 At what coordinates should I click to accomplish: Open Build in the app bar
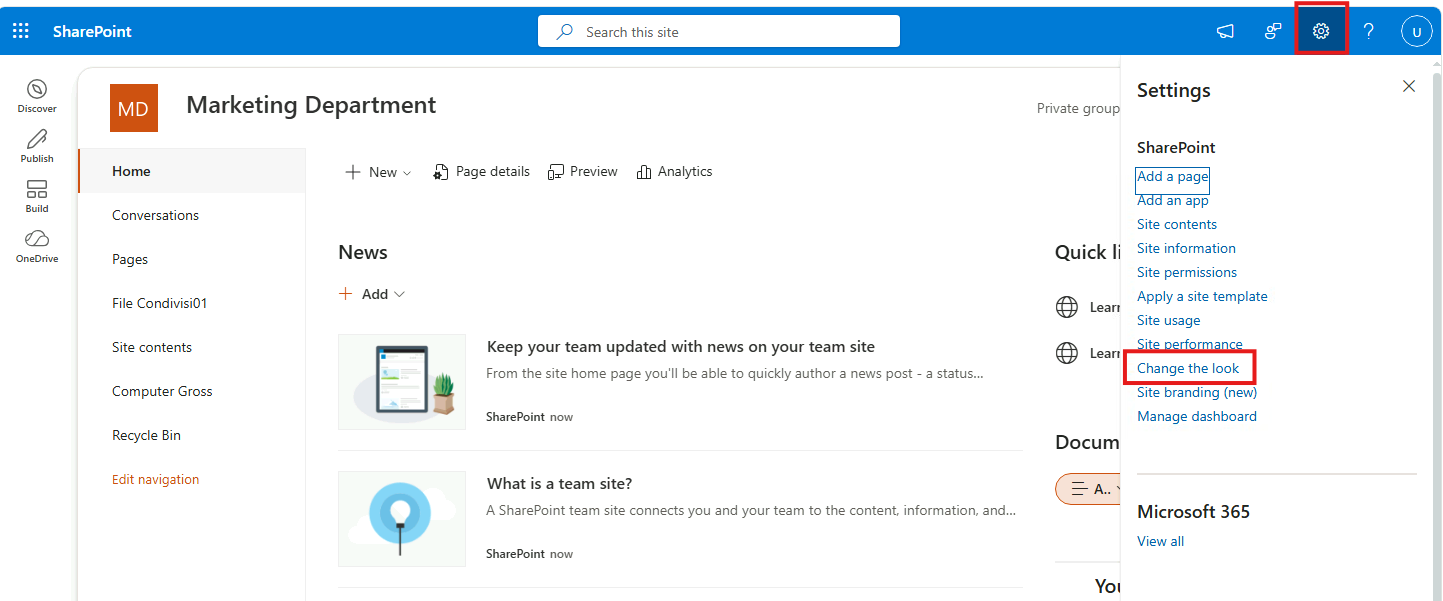tap(37, 196)
